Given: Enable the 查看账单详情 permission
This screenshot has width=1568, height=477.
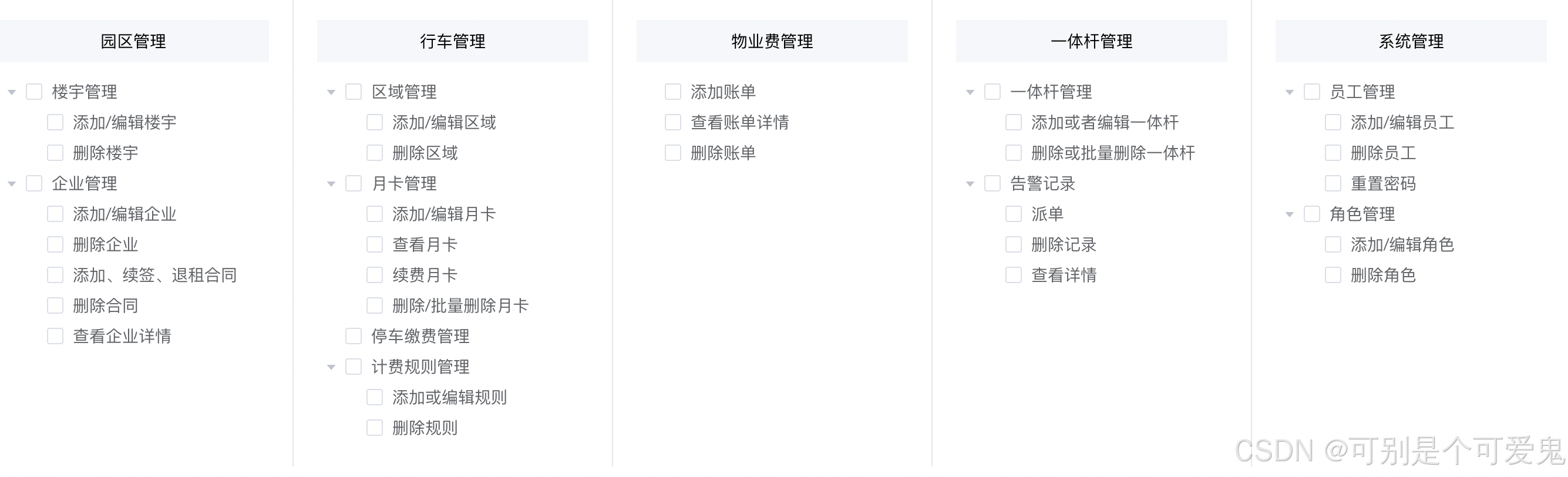Looking at the screenshot, I should pyautogui.click(x=672, y=122).
